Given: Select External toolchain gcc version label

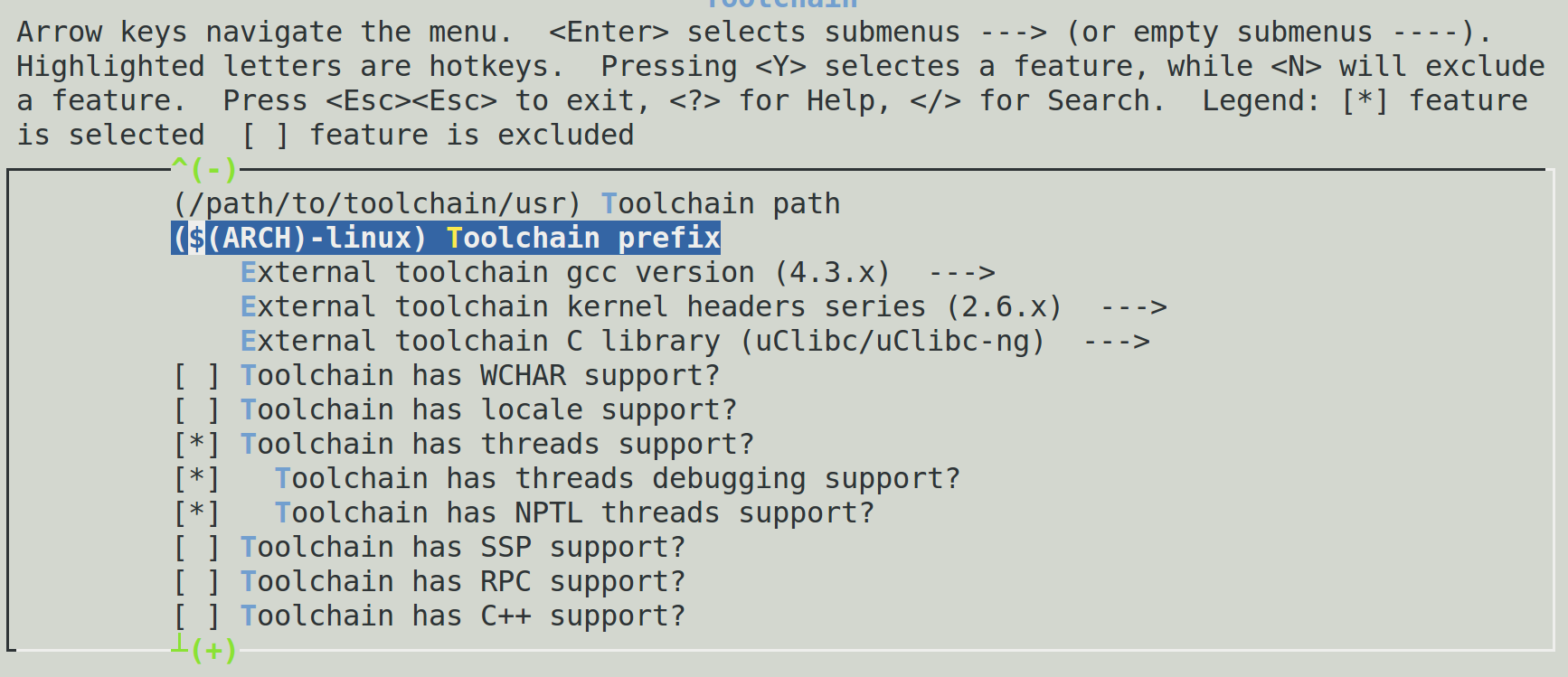Looking at the screenshot, I should click(565, 273).
